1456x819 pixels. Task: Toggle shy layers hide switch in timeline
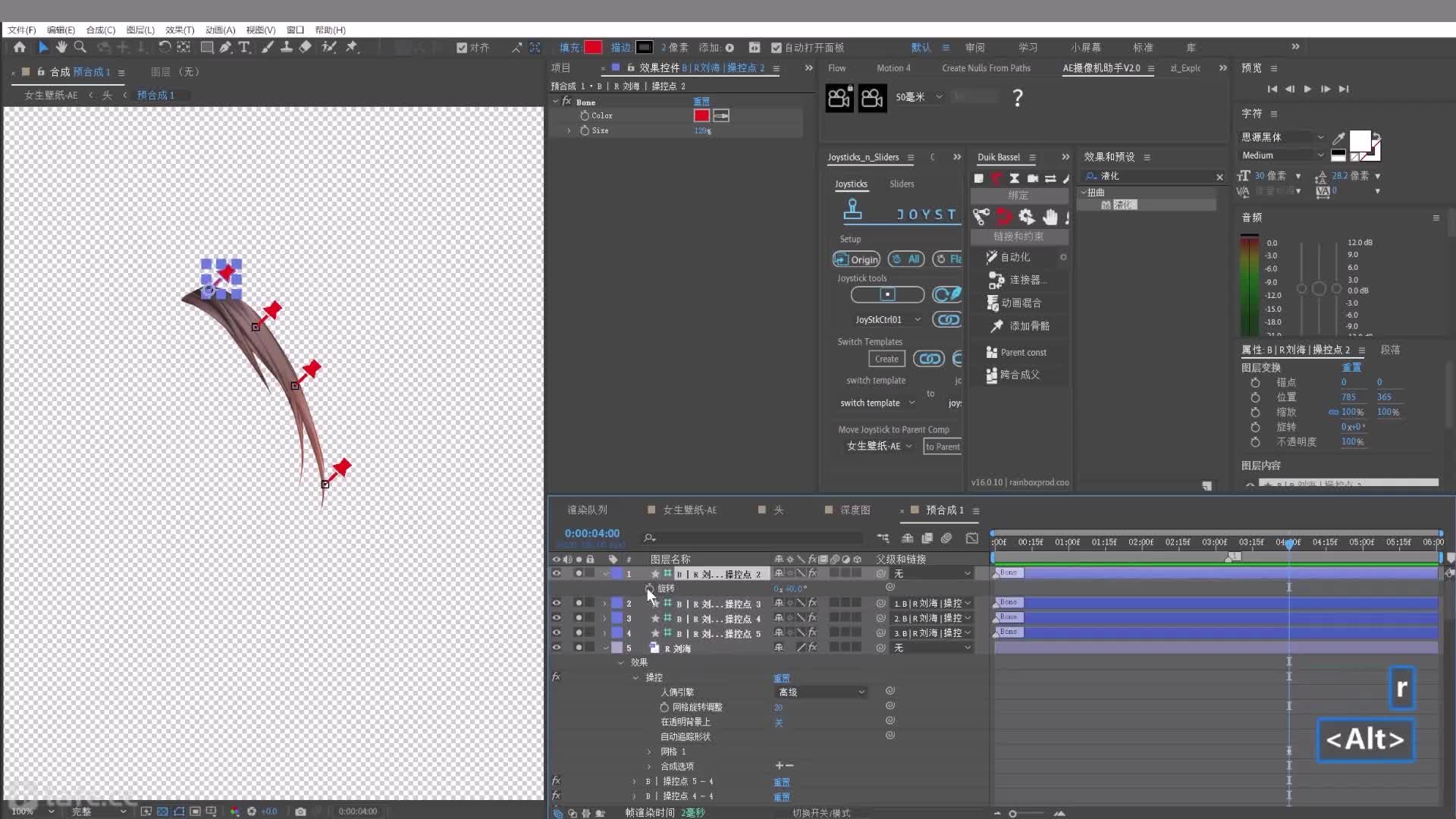coord(907,538)
